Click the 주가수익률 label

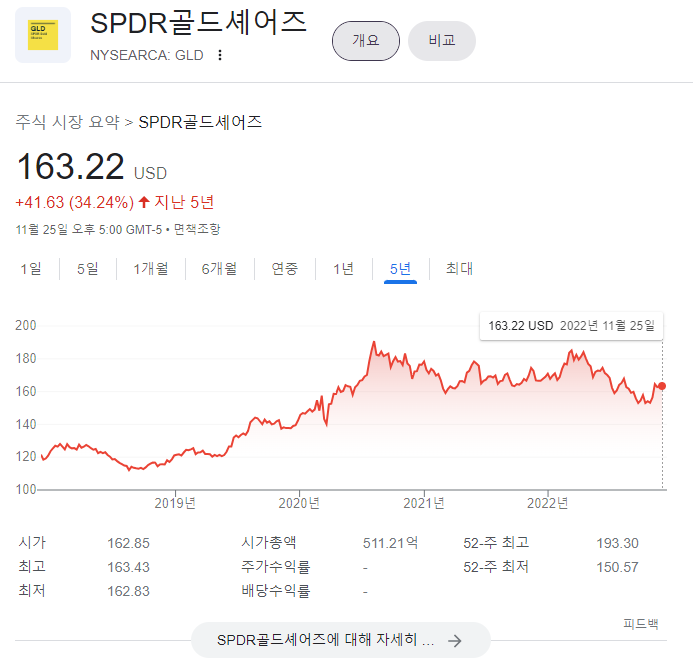tap(276, 567)
